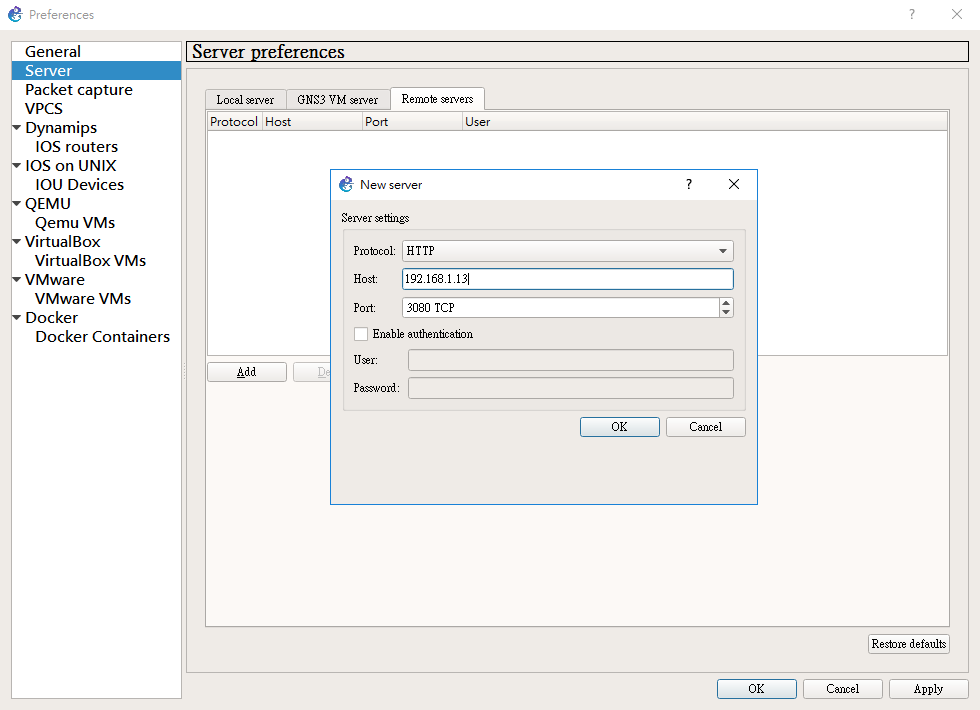Sort by the Host column header
Screen dimensions: 980x710
click(312, 122)
